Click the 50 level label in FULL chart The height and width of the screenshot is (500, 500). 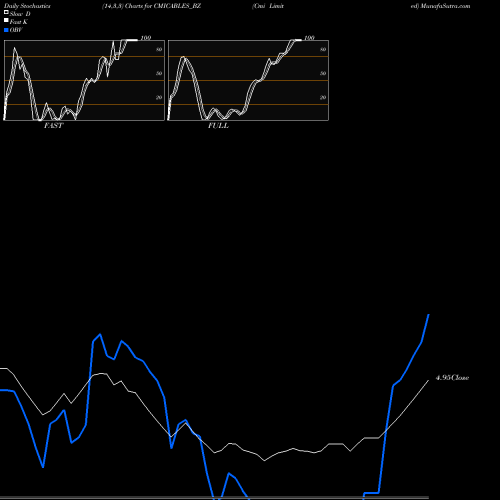coord(323,73)
